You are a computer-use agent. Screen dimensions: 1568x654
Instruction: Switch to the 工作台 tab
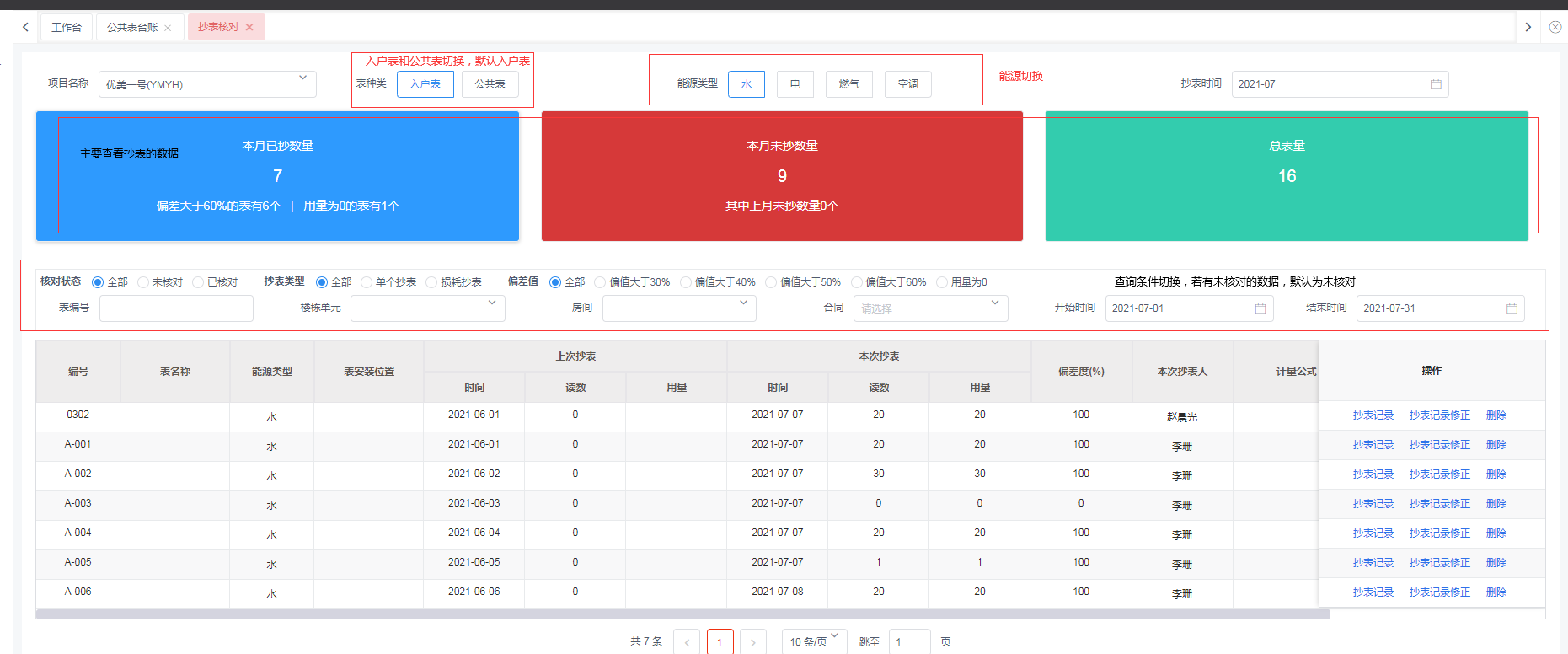(67, 28)
